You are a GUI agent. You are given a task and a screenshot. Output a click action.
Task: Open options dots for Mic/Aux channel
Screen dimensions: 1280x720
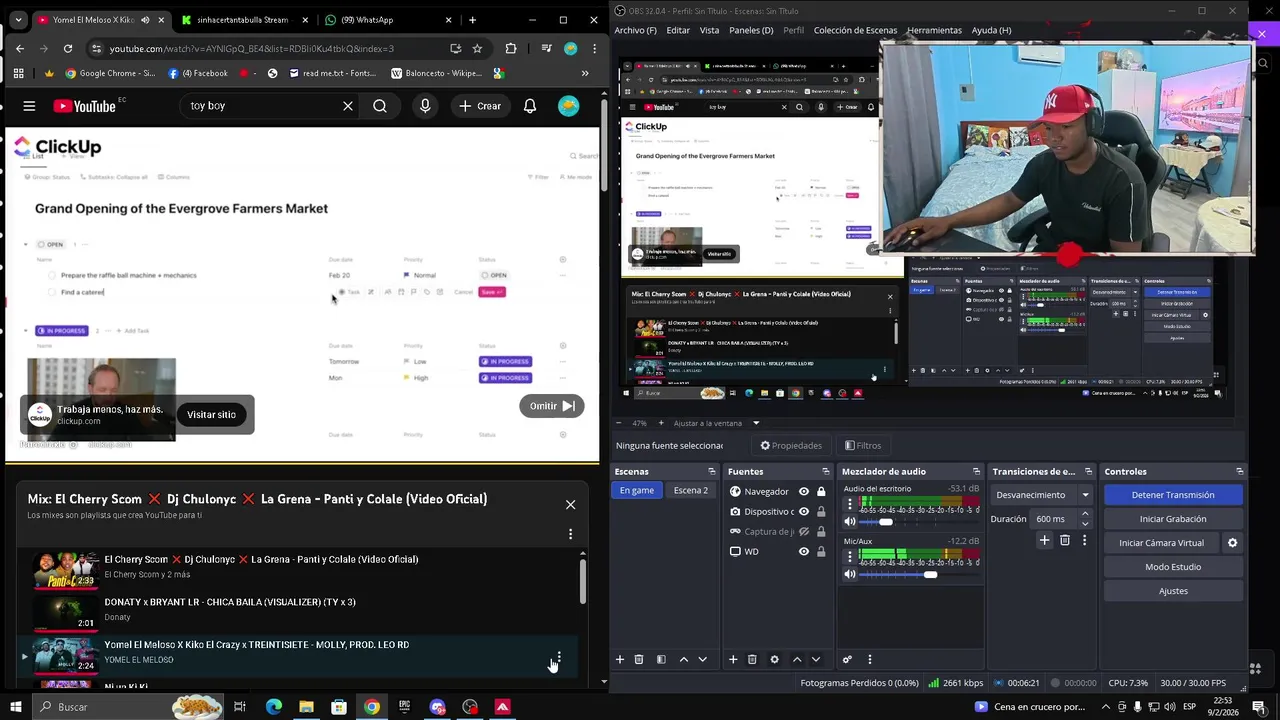tap(850, 557)
